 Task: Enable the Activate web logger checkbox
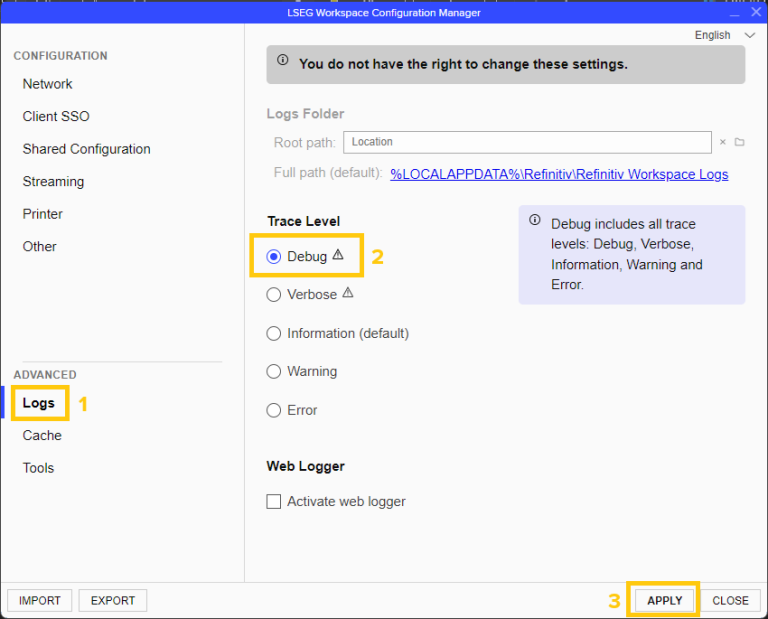click(x=274, y=502)
